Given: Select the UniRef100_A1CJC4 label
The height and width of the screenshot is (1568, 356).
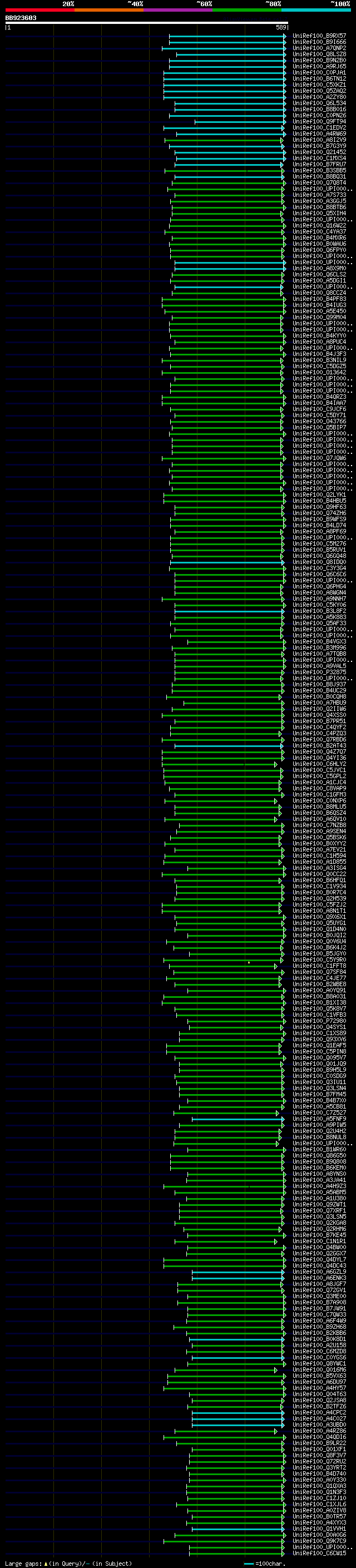Looking at the screenshot, I should click(319, 782).
